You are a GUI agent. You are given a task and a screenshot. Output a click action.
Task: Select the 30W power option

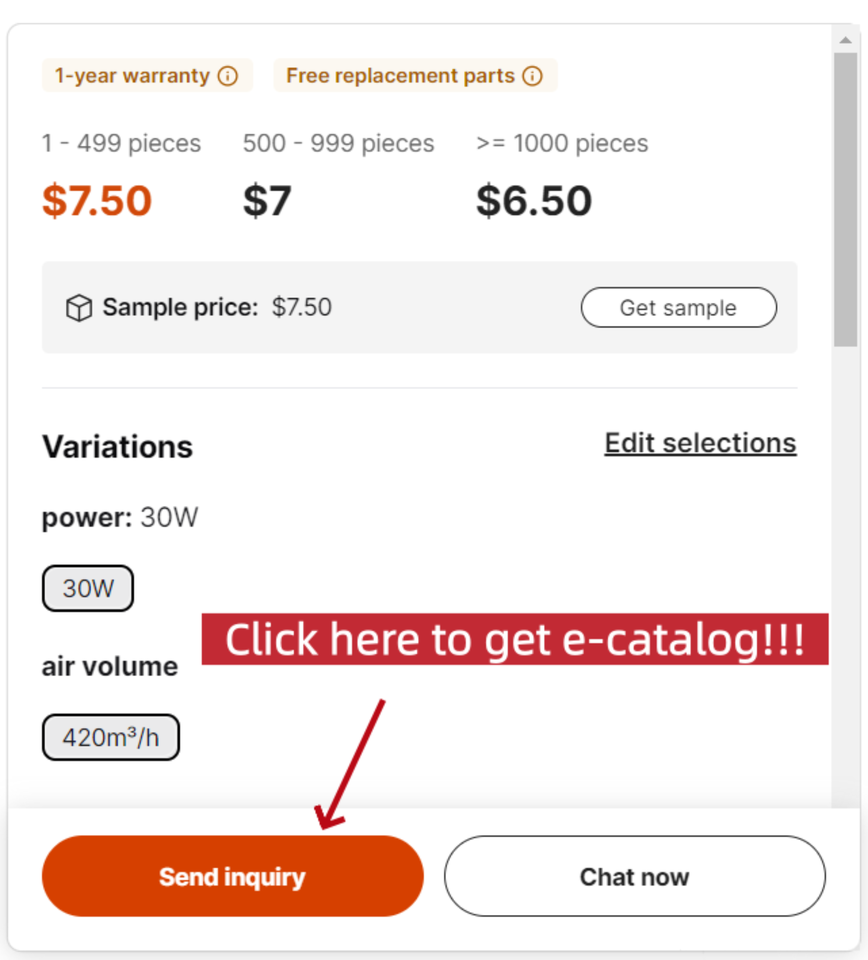88,589
